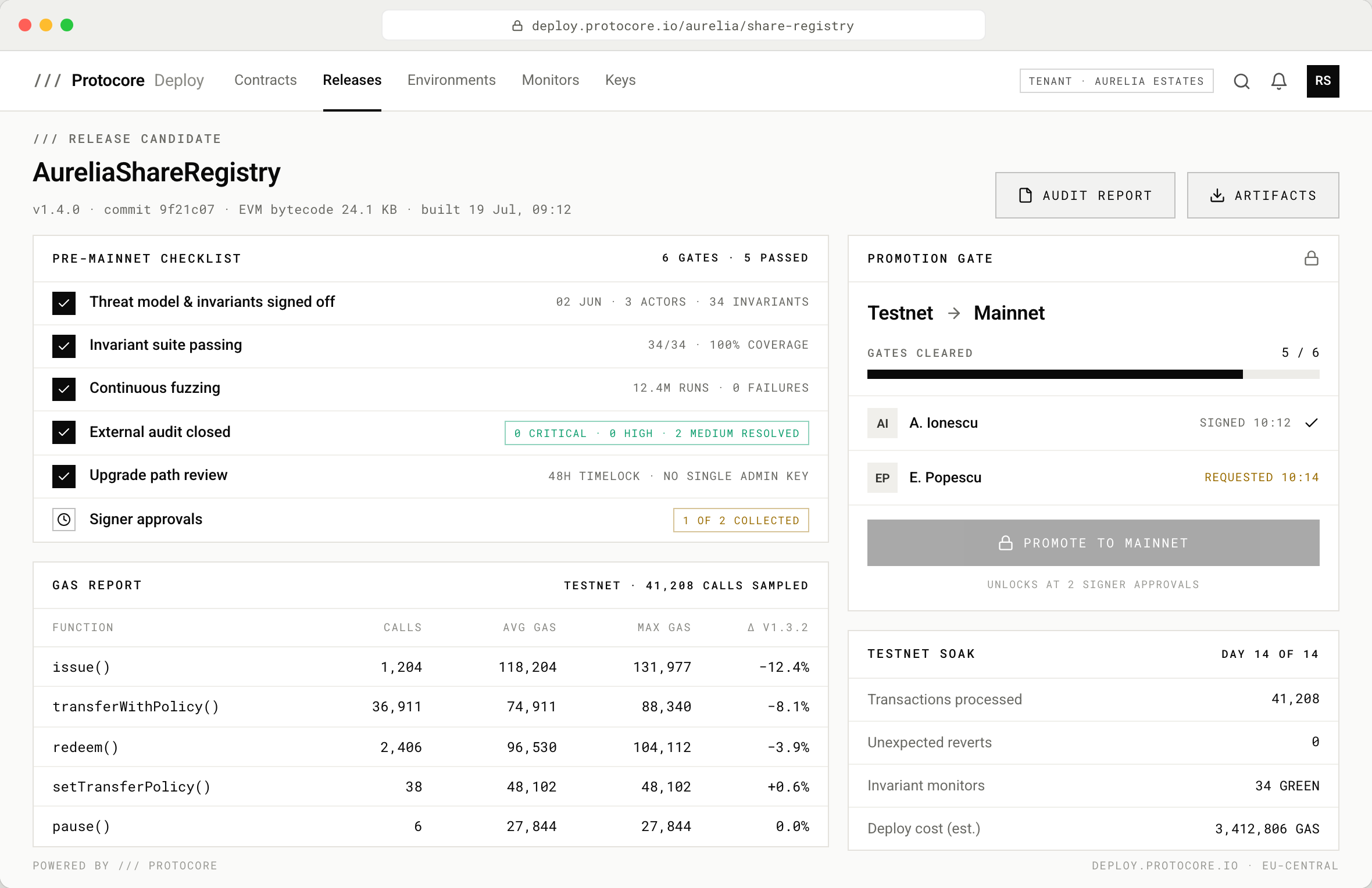
Task: Click Promote to Mainnet button
Action: (x=1093, y=543)
